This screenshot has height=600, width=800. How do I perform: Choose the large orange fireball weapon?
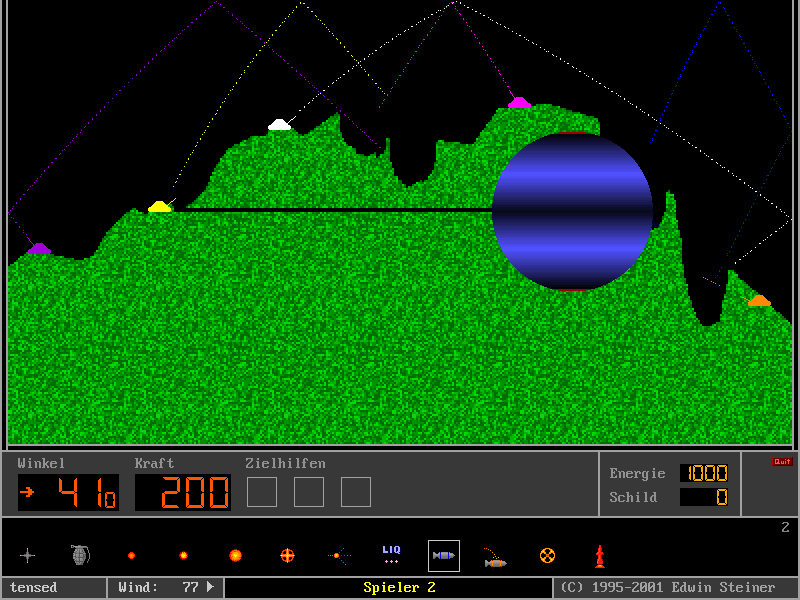(x=235, y=555)
